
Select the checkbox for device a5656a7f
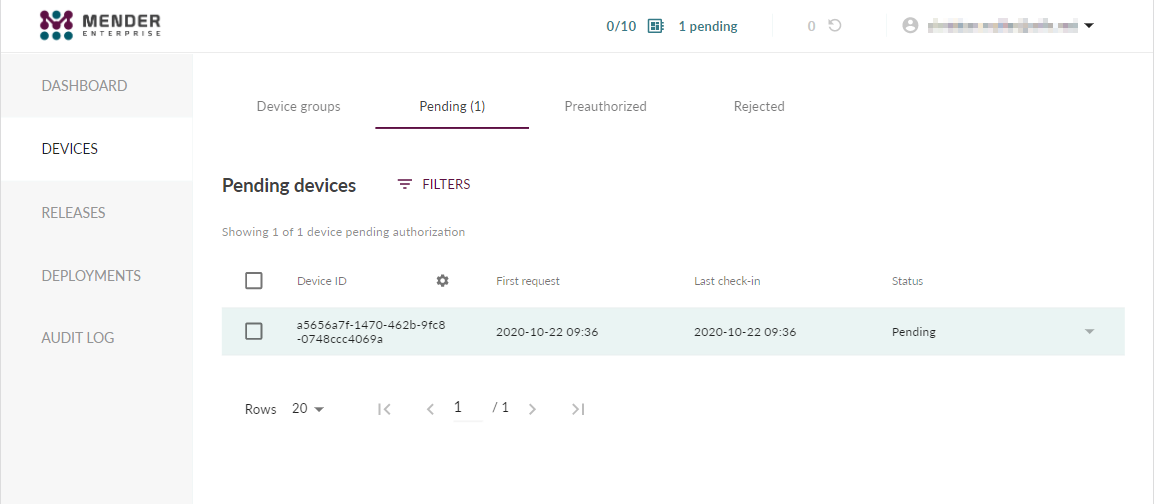coord(254,331)
